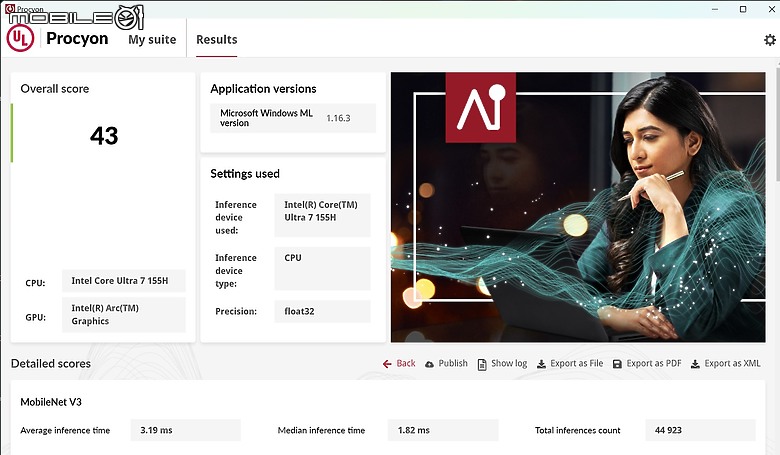This screenshot has width=780, height=455.
Task: Click the vertical scrollbar on the right
Action: coord(777,122)
